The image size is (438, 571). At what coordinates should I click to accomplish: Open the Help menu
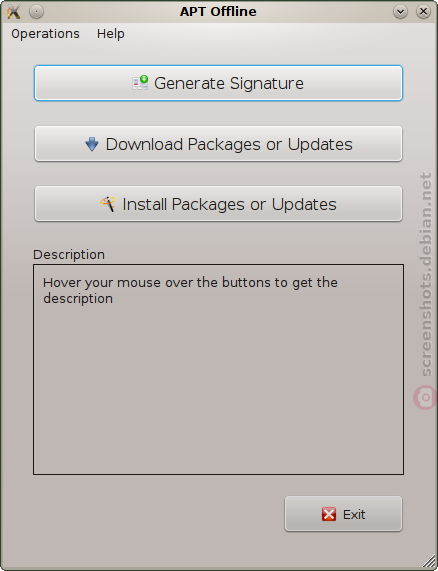(x=111, y=34)
